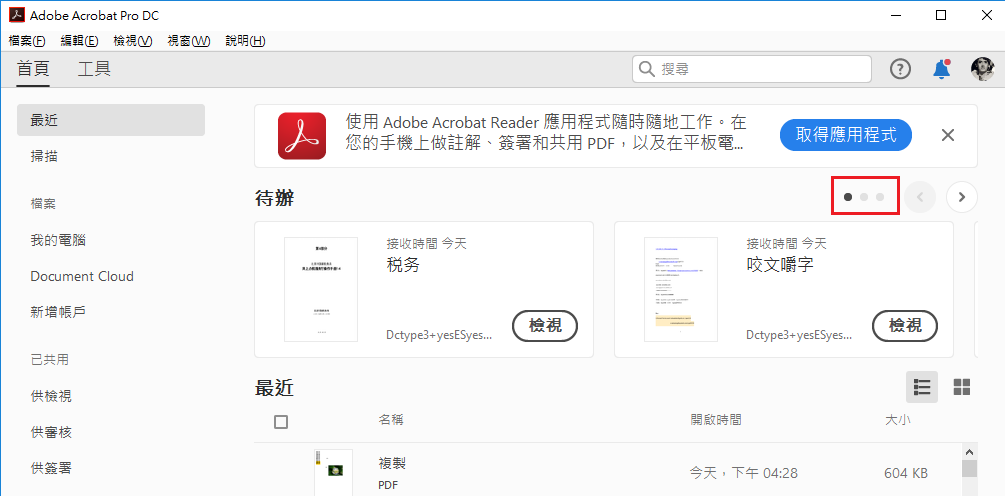The width and height of the screenshot is (1005, 496).
Task: Sort files by 名稱 column header
Action: (391, 420)
